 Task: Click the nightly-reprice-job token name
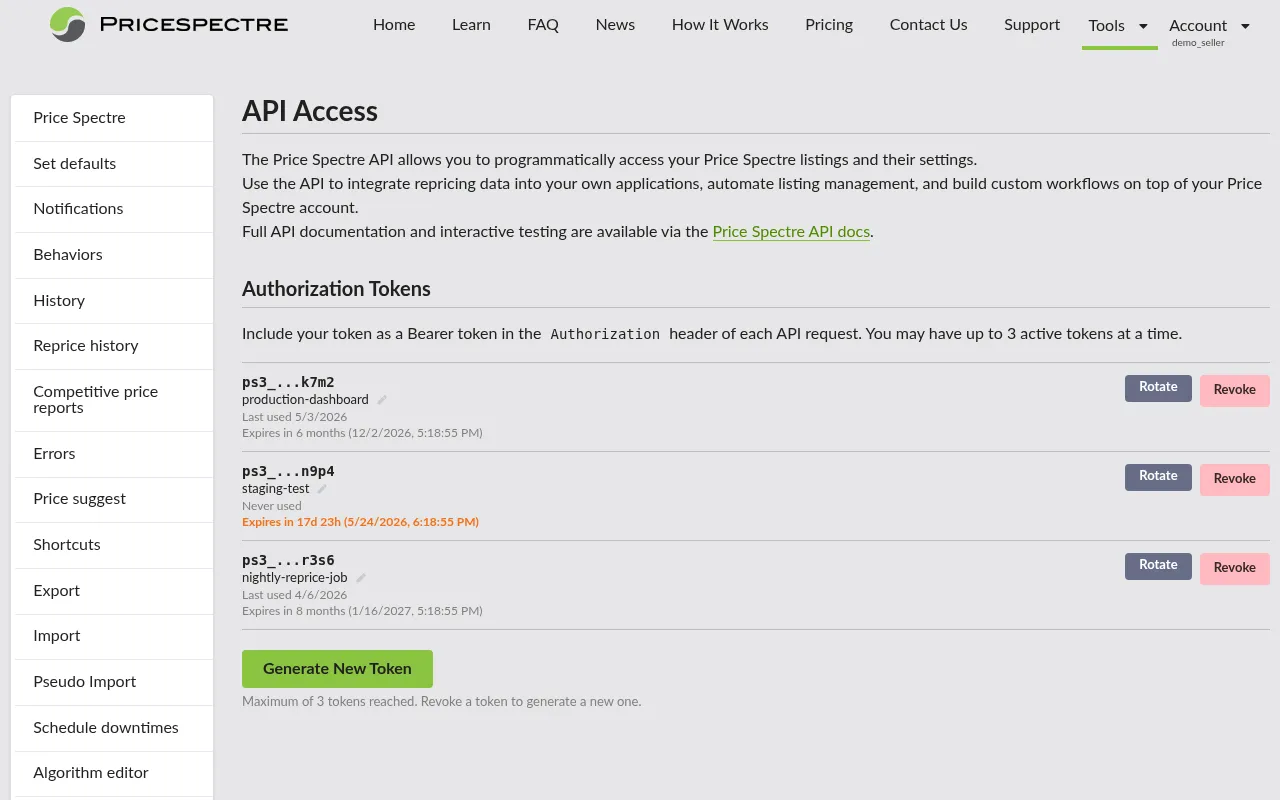click(295, 578)
